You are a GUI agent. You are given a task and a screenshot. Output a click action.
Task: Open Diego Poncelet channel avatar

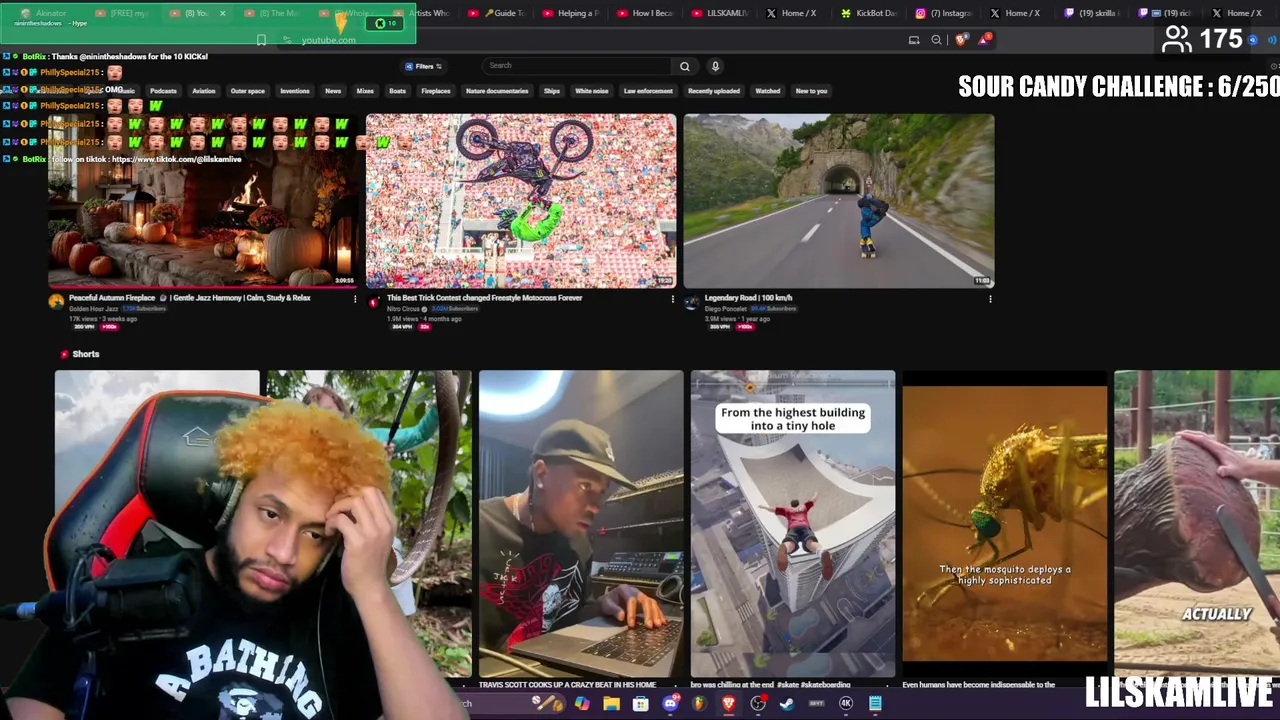[x=692, y=301]
